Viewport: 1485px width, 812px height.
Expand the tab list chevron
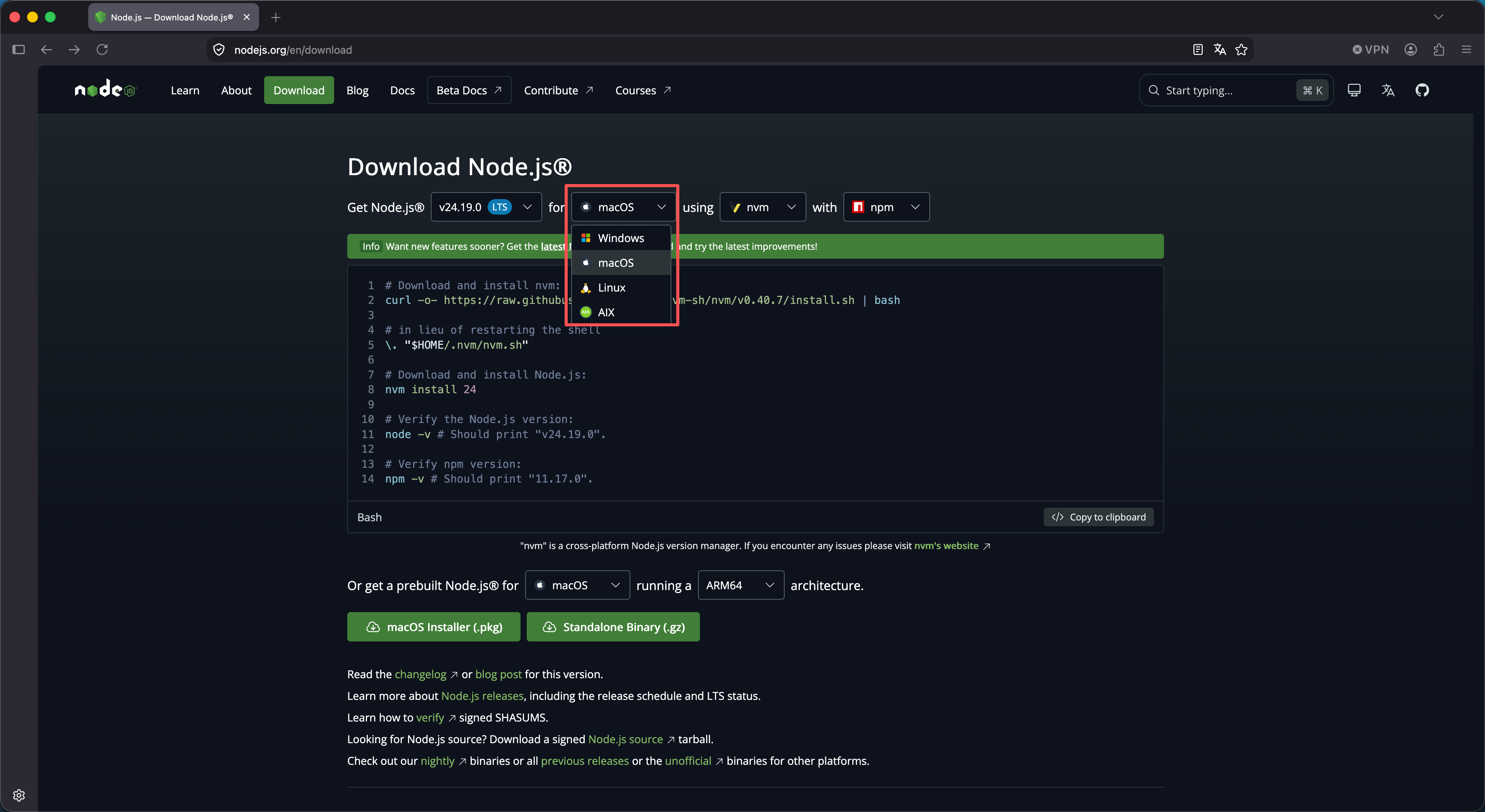click(1438, 17)
